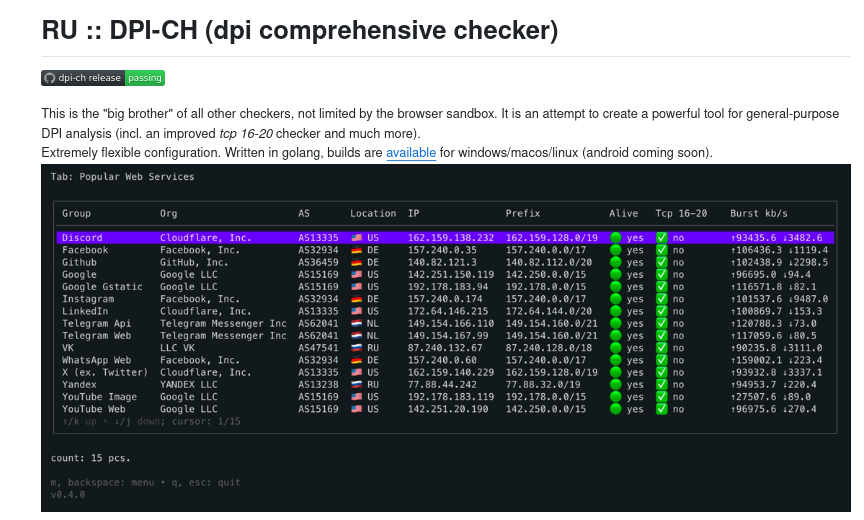Click the green 'passing' badge segment
The image size is (864, 520).
tap(145, 78)
